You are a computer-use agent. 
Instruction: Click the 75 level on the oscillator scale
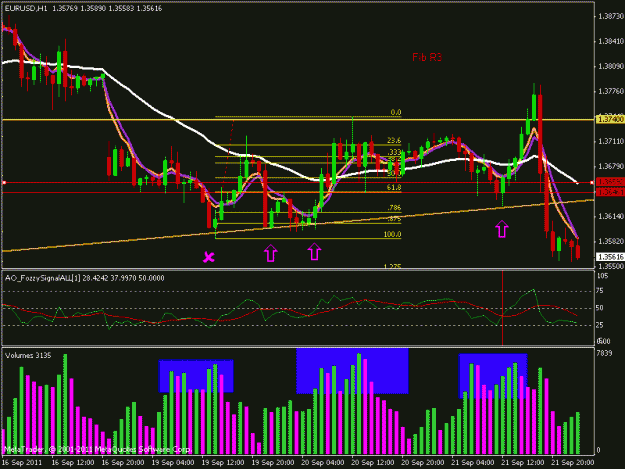coord(599,291)
